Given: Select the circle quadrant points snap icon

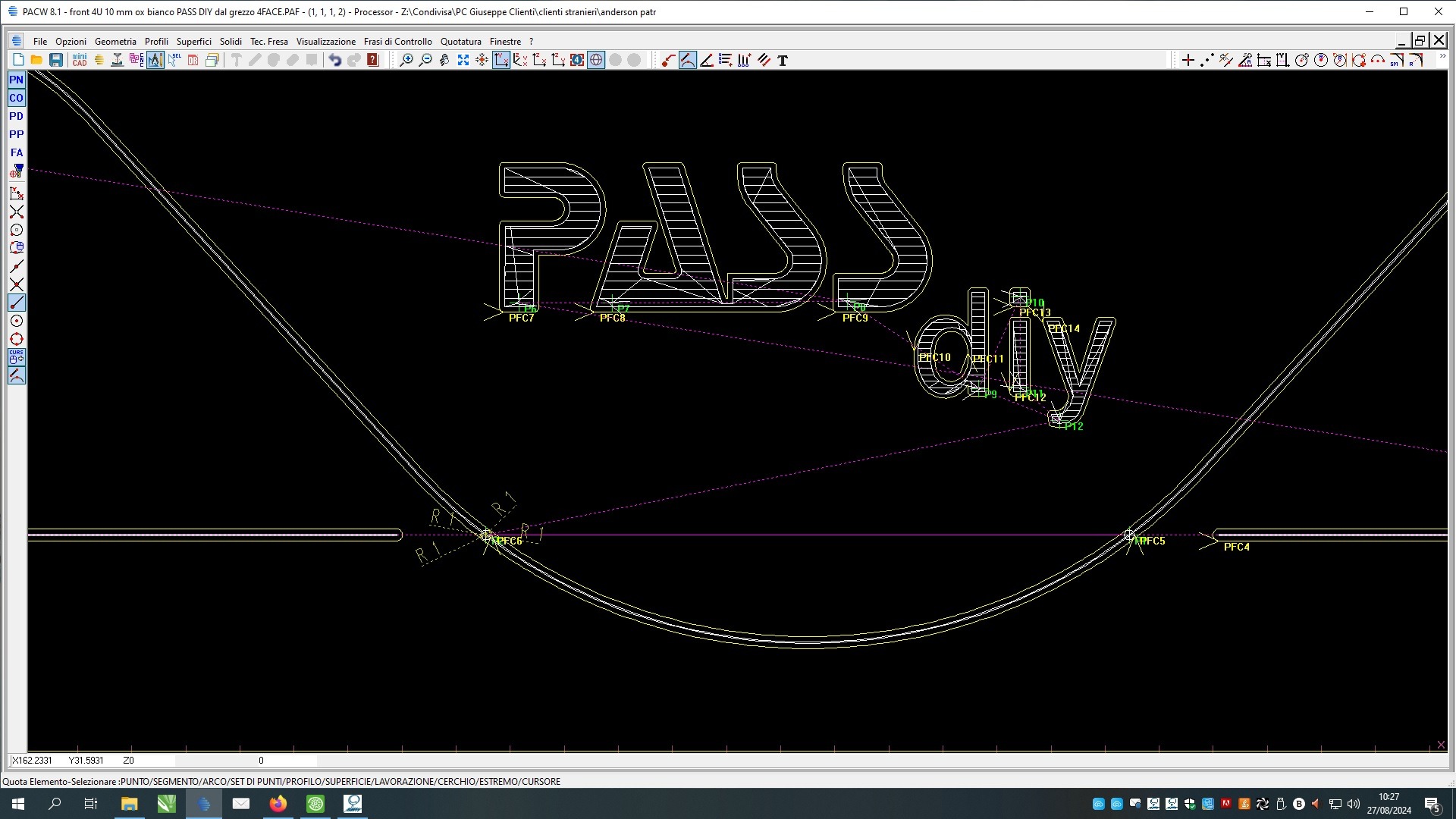Looking at the screenshot, I should coord(17,339).
